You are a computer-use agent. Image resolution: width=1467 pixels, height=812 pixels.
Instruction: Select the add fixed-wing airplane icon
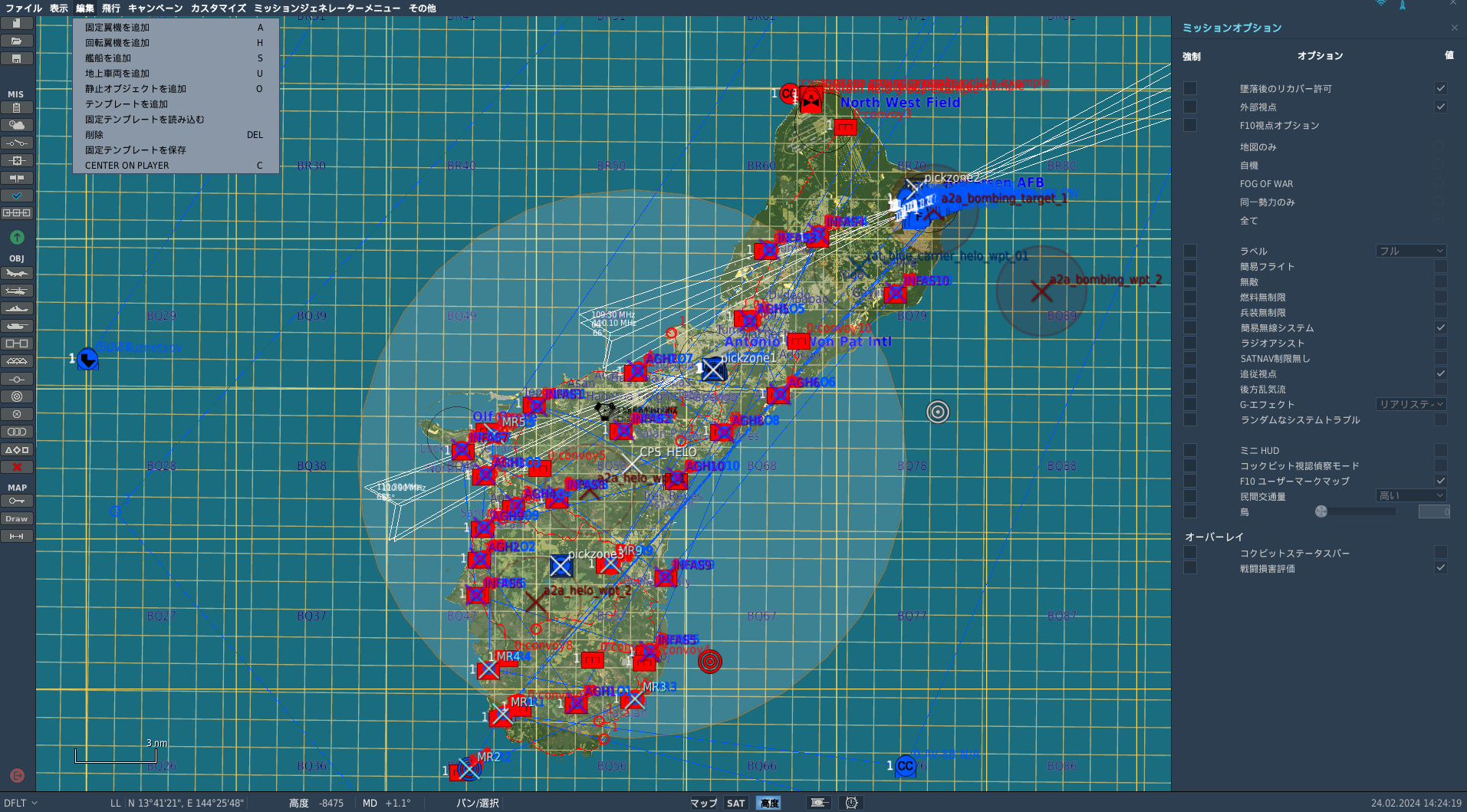click(17, 273)
